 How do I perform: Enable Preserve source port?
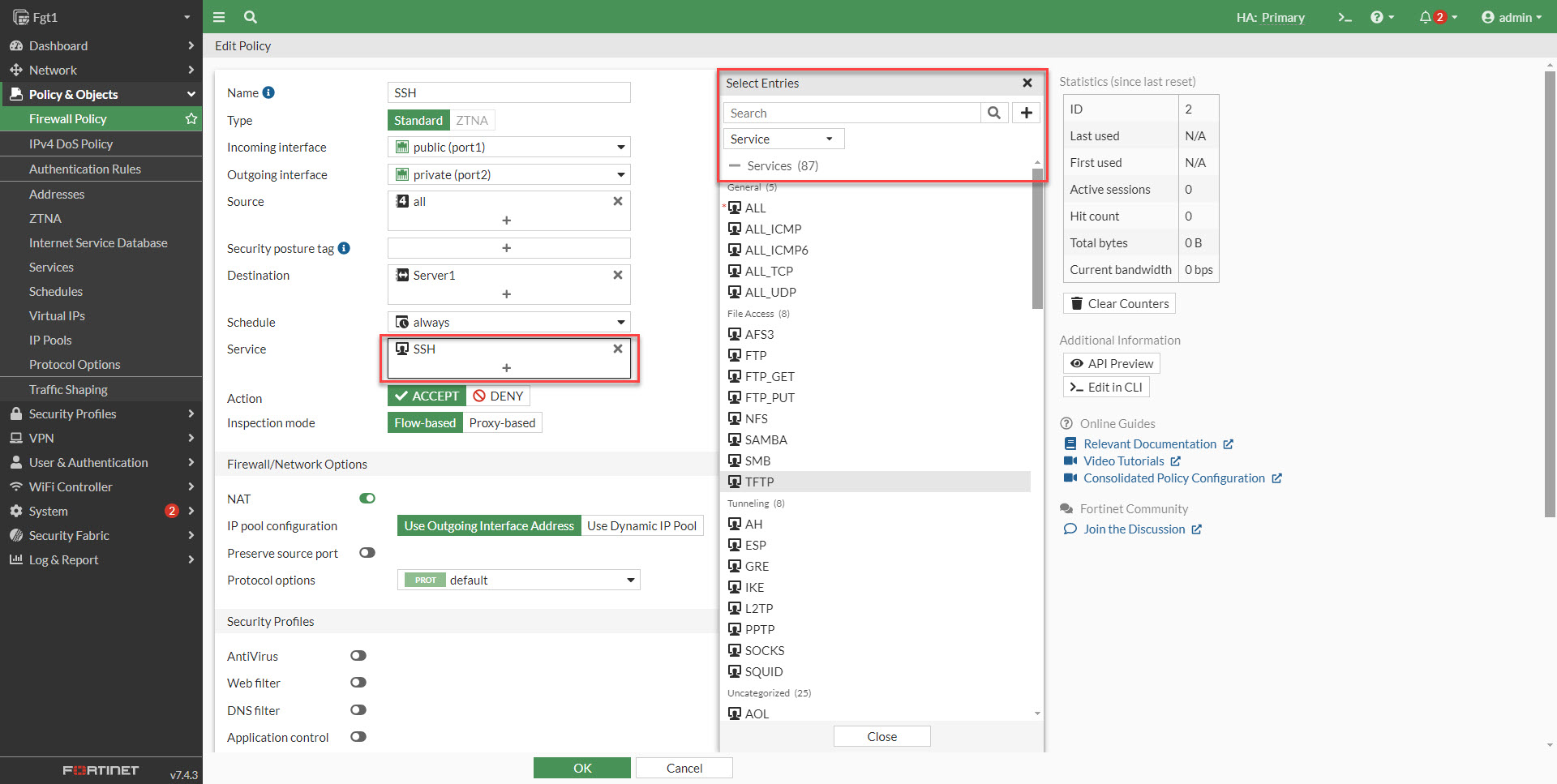(x=367, y=553)
